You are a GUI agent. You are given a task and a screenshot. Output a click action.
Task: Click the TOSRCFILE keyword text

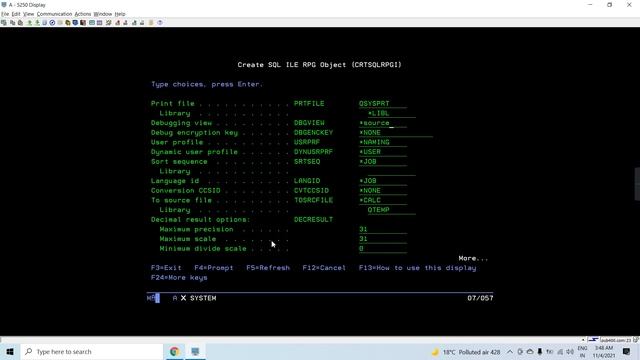(313, 200)
